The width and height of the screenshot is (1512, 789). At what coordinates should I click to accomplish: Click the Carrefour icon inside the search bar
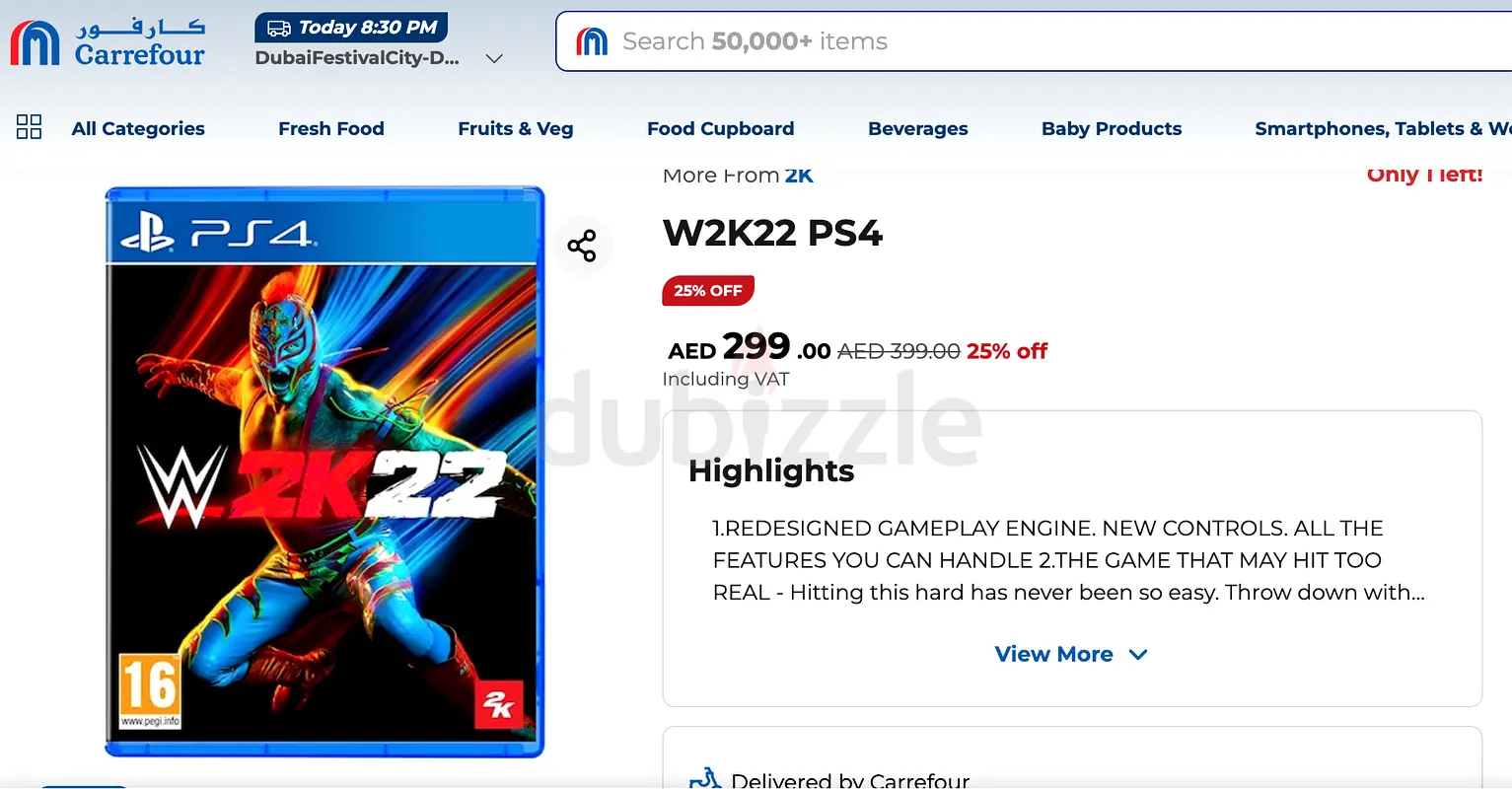coord(592,41)
